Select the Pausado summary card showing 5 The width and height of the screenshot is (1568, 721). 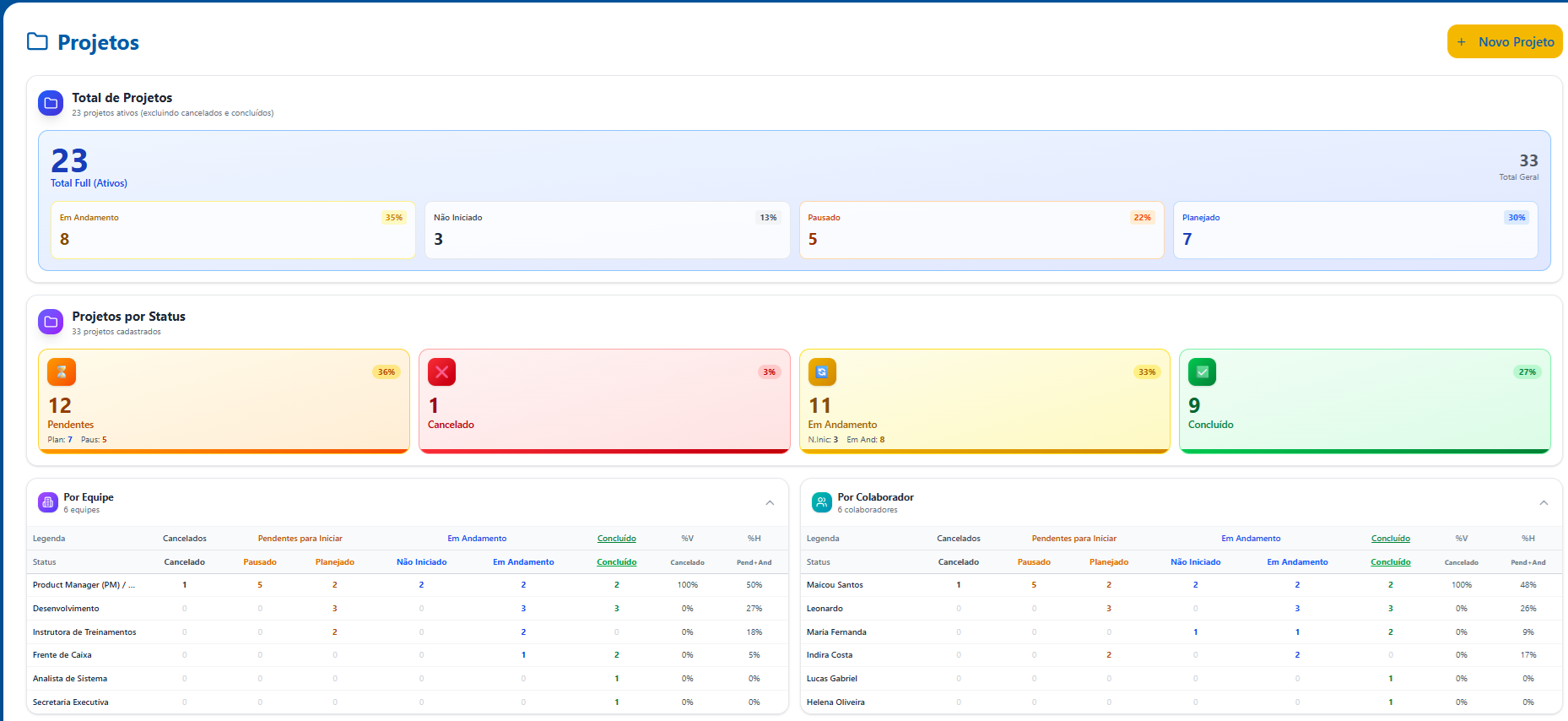click(x=981, y=230)
